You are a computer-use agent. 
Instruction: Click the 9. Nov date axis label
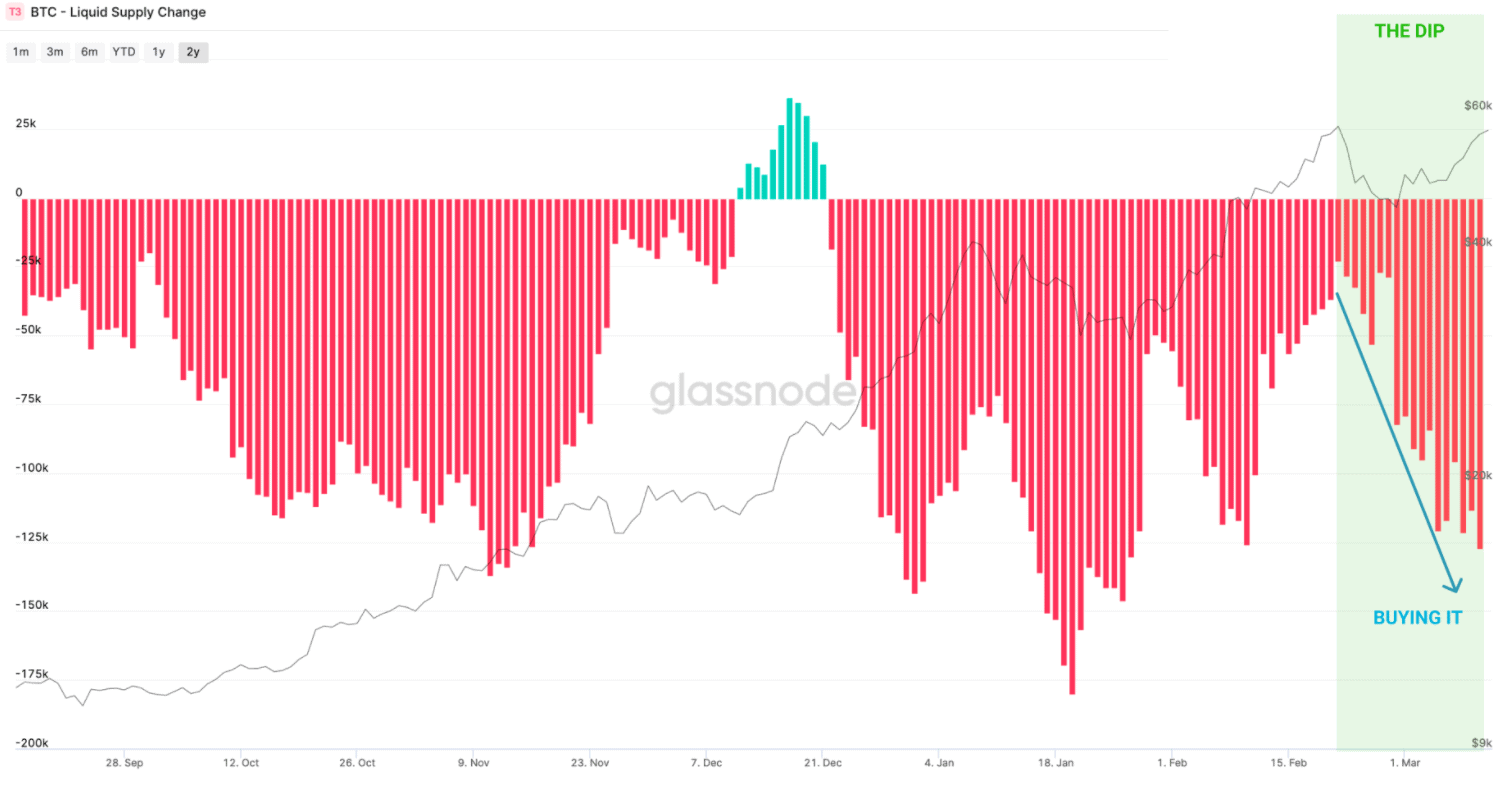click(473, 762)
